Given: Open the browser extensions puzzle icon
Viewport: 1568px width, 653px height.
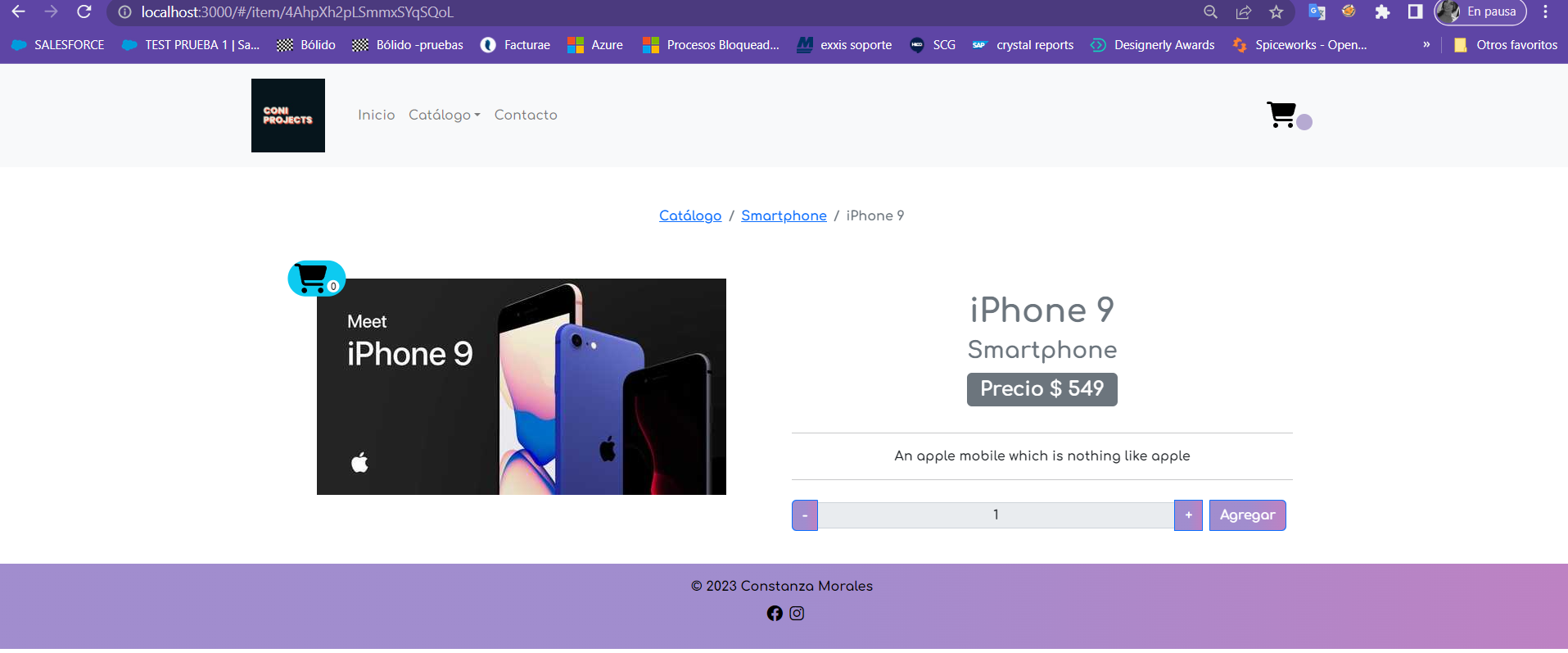Looking at the screenshot, I should click(1382, 12).
